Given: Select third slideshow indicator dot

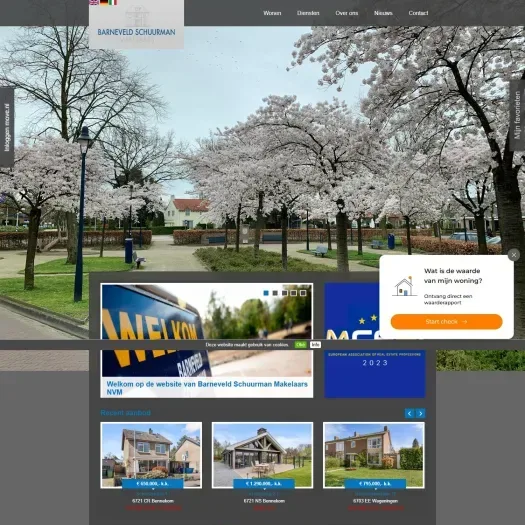Looking at the screenshot, I should point(285,293).
